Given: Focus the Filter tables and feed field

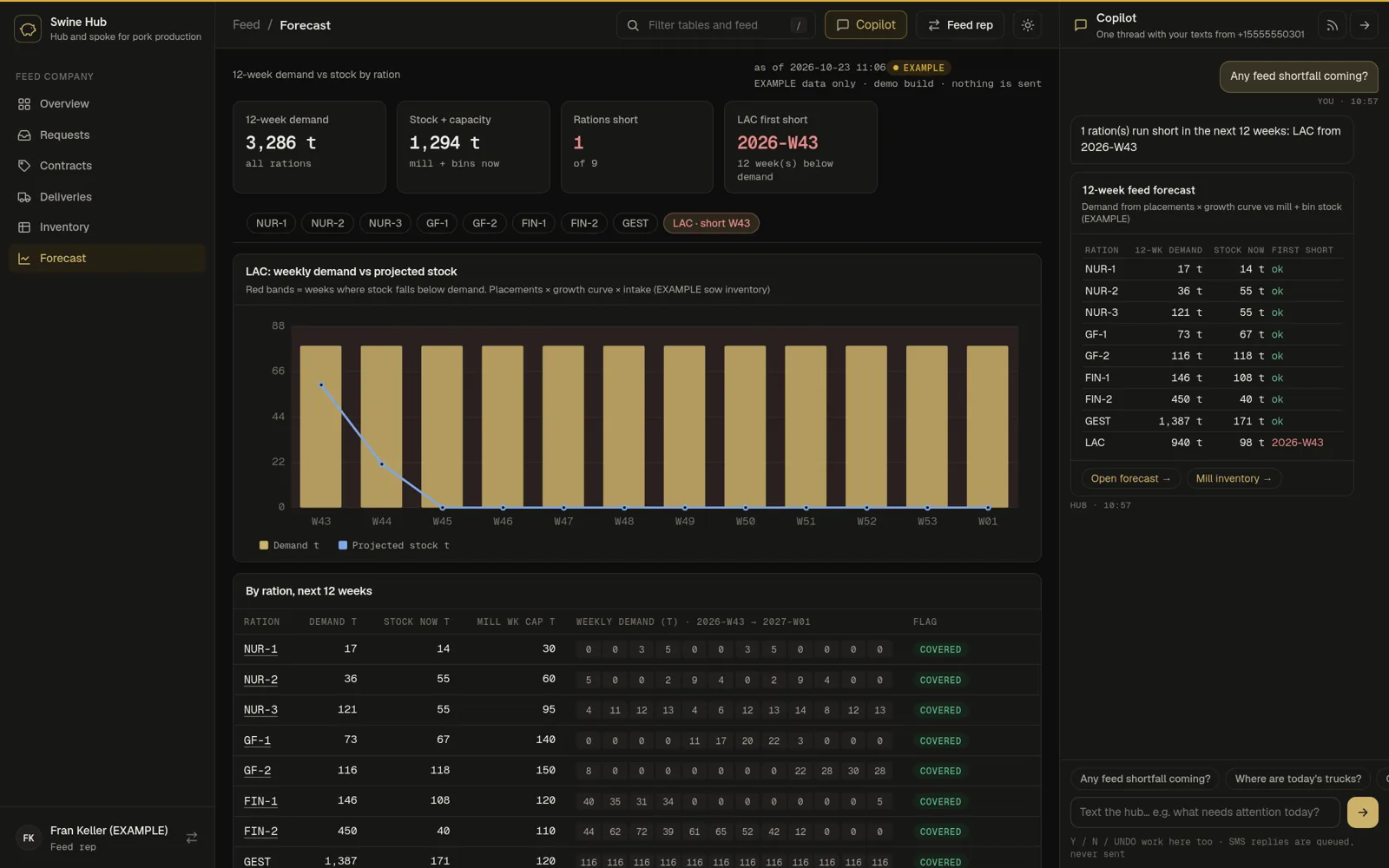Looking at the screenshot, I should 715,25.
